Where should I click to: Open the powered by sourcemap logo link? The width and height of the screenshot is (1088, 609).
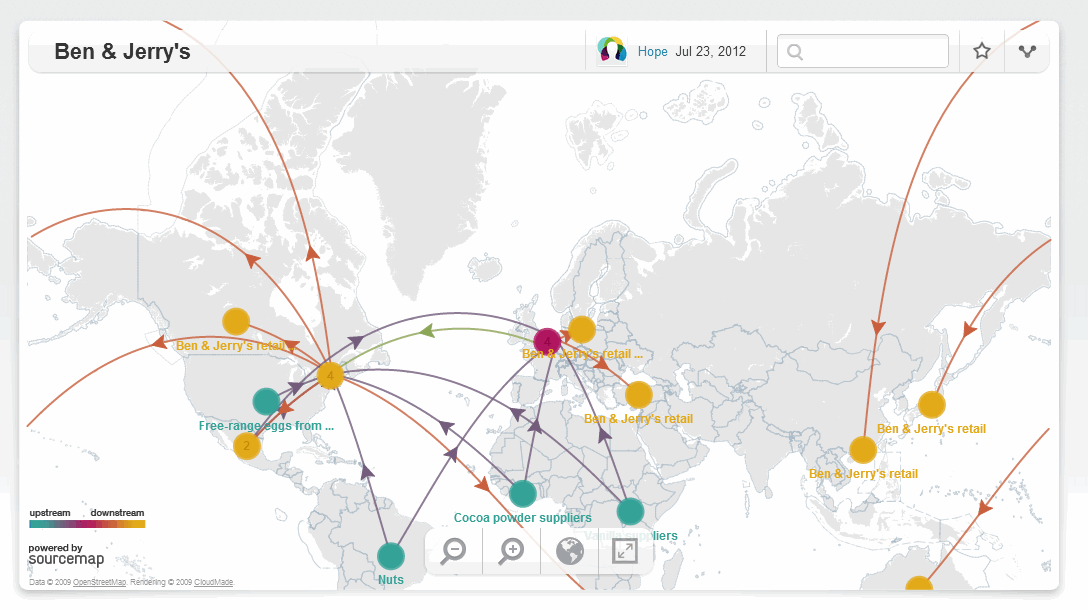pos(66,555)
